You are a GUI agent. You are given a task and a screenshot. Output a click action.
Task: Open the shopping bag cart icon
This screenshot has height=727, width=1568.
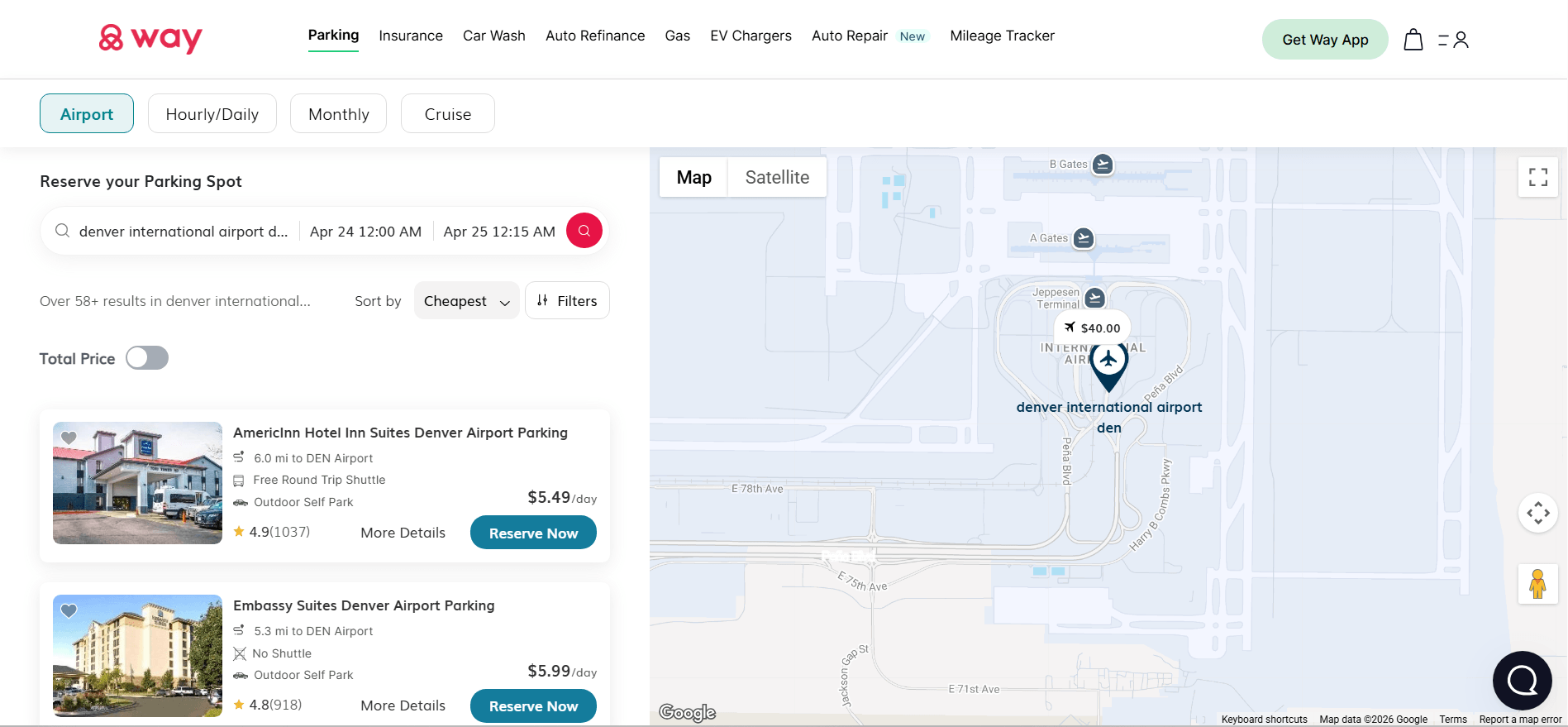1413,40
